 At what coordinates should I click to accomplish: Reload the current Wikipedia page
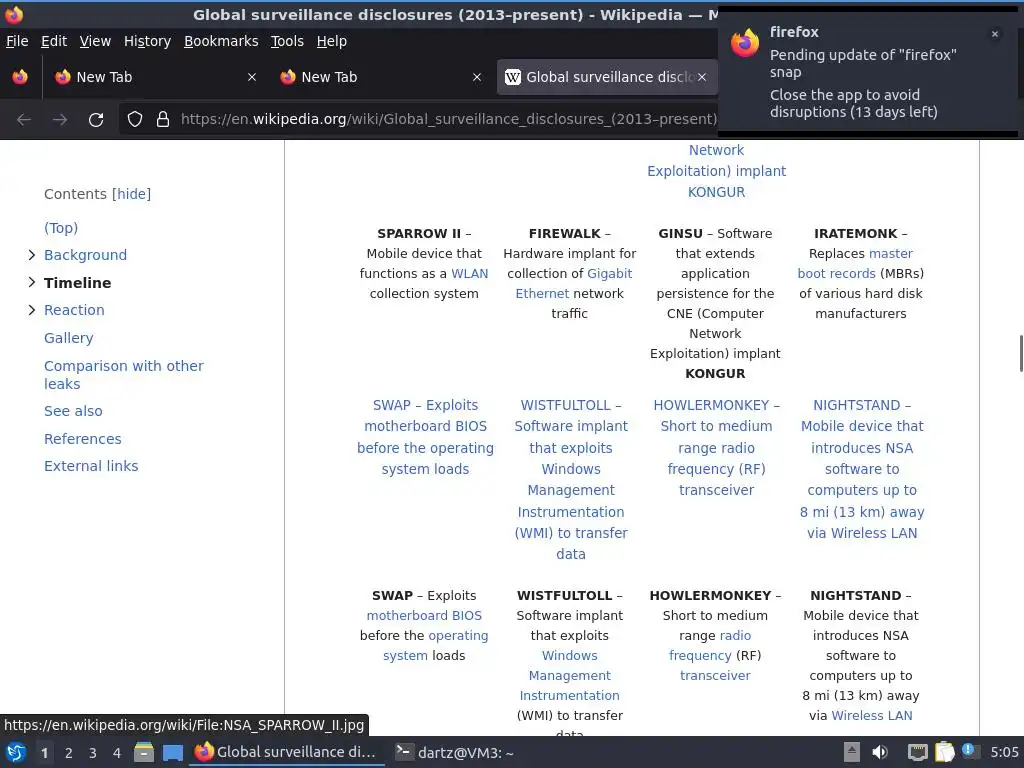[x=96, y=120]
